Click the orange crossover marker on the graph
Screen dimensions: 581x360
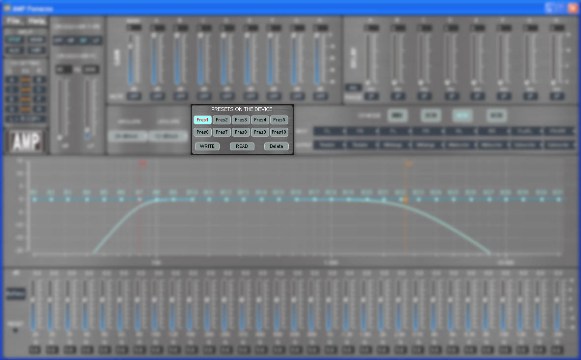[x=408, y=164]
